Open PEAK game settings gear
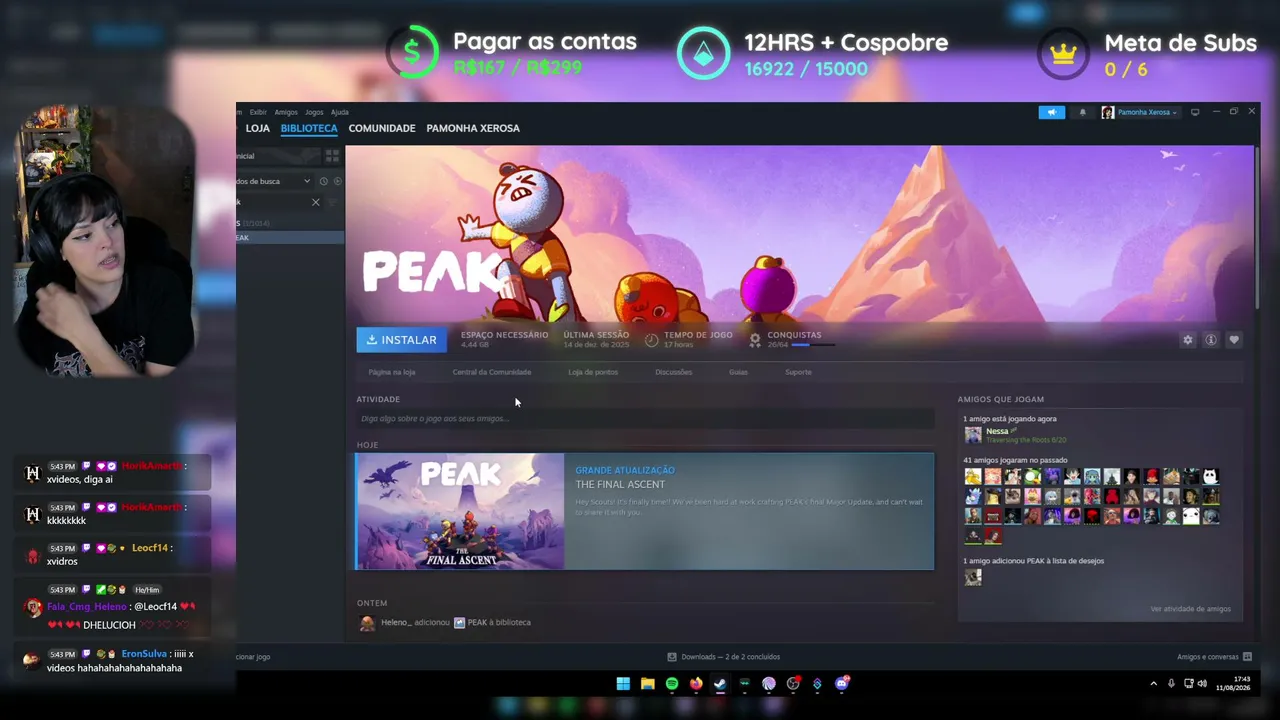Screen dimensions: 1280x720 tap(1188, 340)
